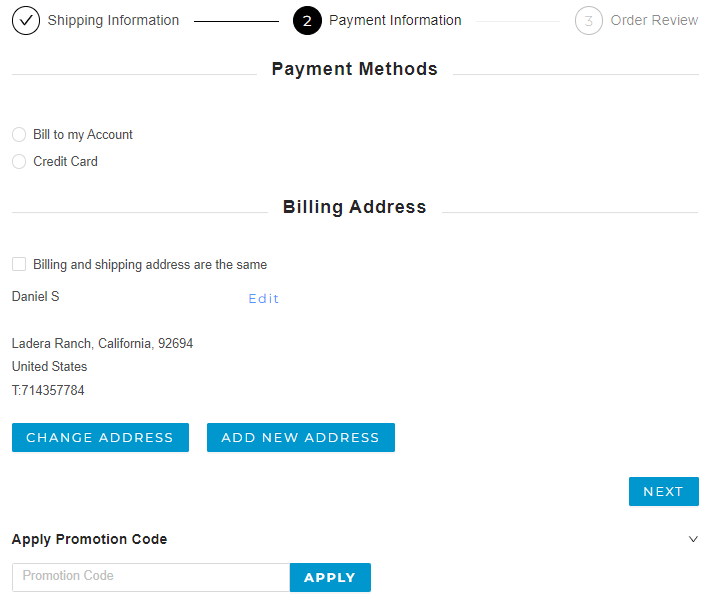Click Add New Address button
The height and width of the screenshot is (600, 717).
(x=300, y=438)
